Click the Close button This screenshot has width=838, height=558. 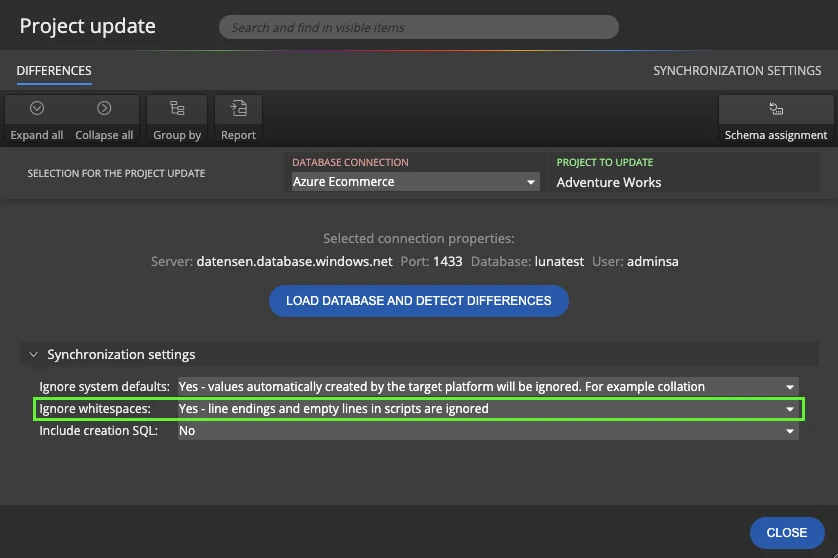787,533
